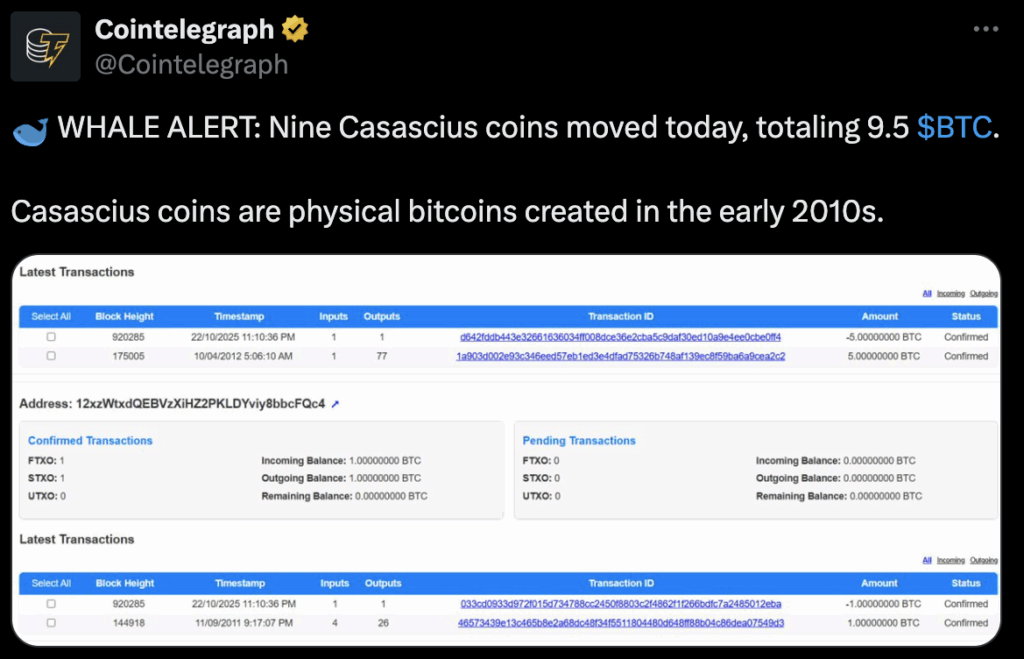Click Select All in the bottom table header
The image size is (1024, 659).
click(x=51, y=583)
